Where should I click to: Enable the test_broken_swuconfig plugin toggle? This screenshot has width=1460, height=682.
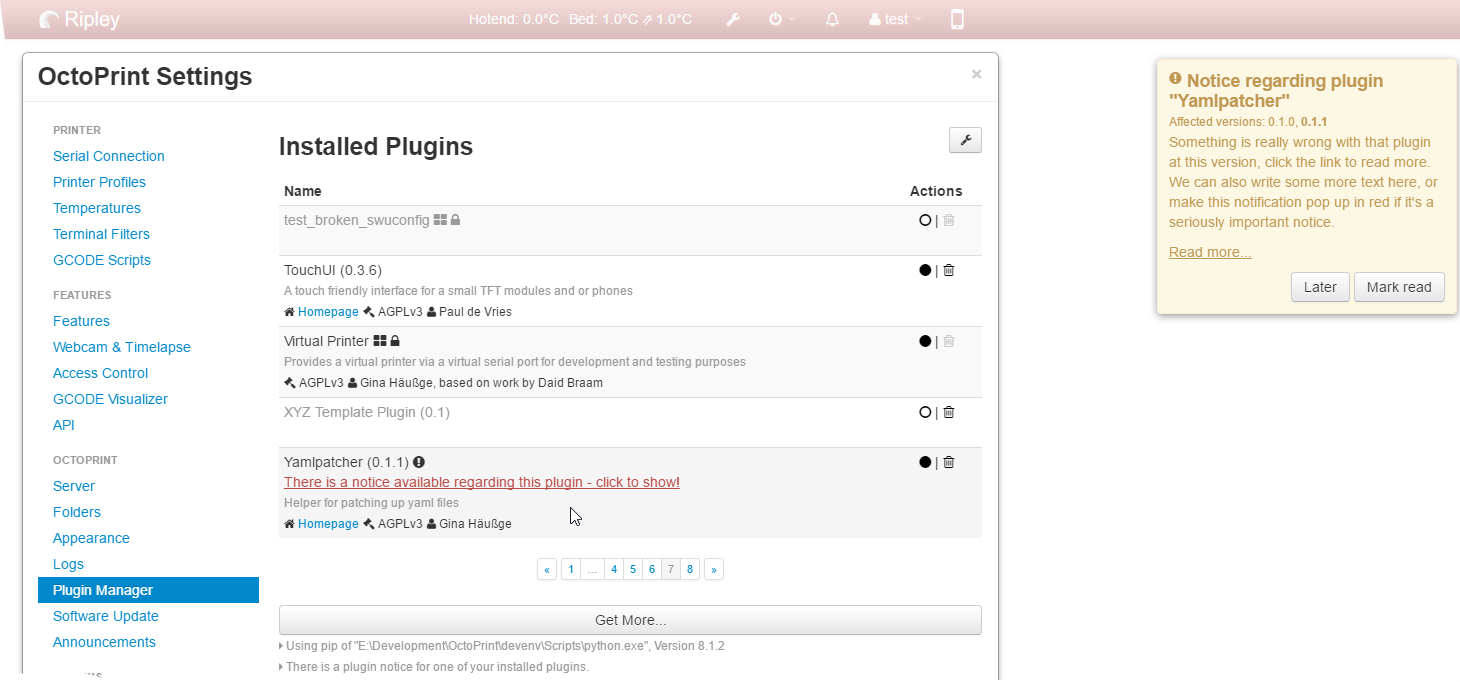925,220
